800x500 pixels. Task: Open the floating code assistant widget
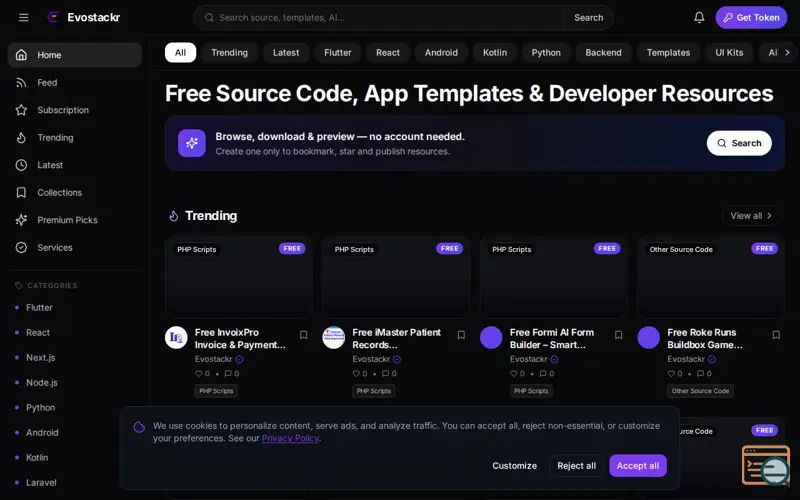pos(766,465)
